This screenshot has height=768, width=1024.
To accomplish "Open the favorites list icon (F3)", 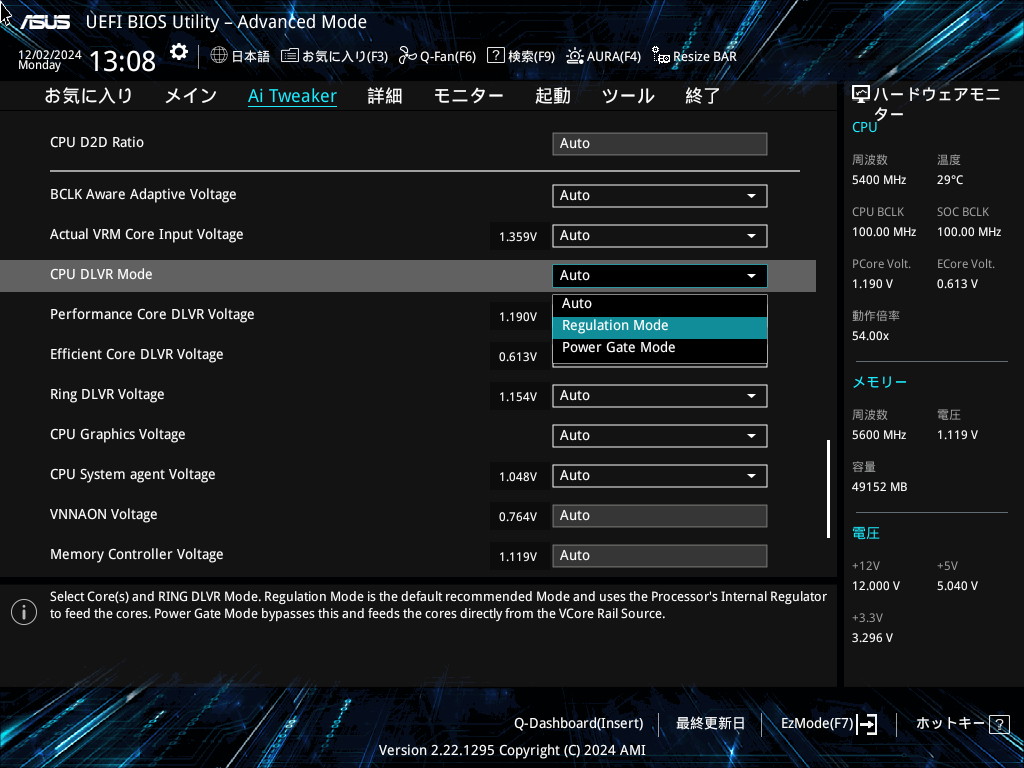I will tap(290, 56).
